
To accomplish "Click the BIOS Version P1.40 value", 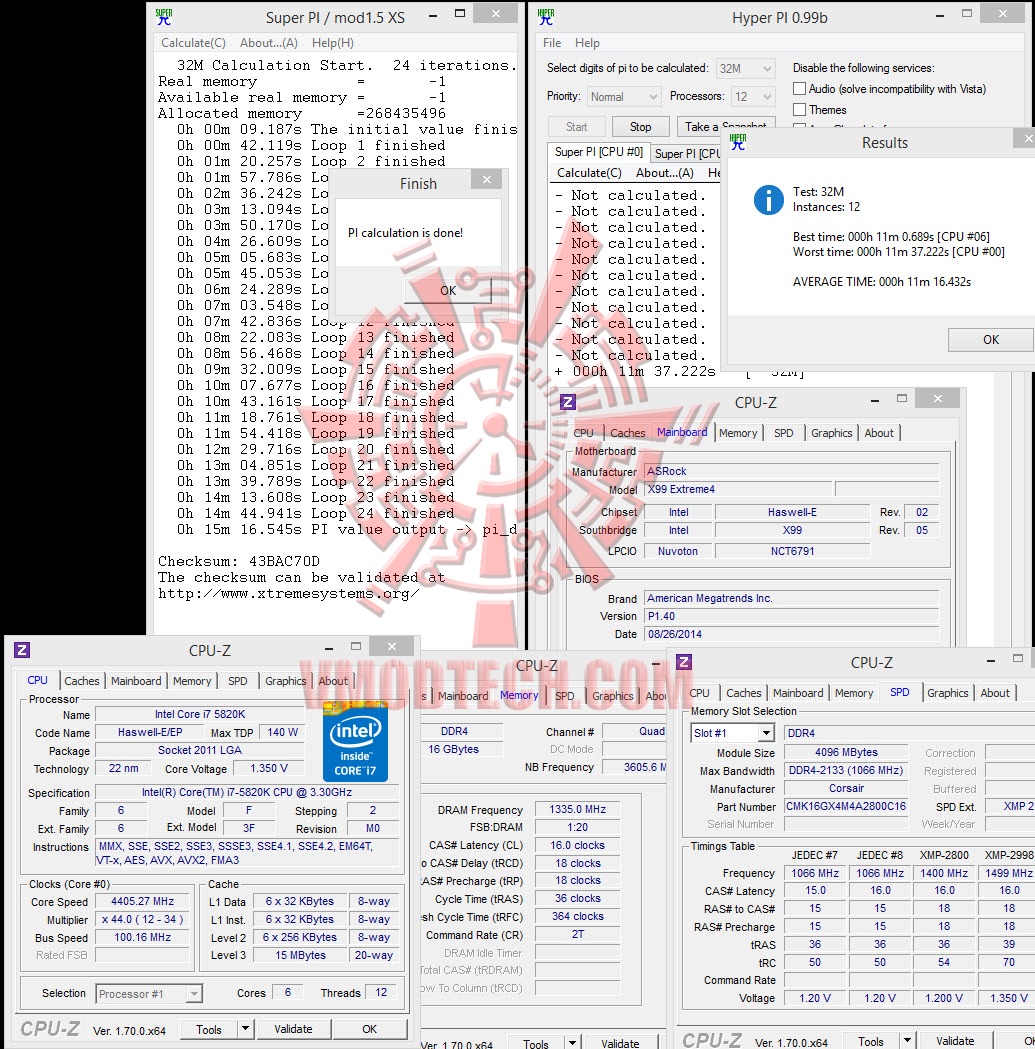I will (x=792, y=616).
